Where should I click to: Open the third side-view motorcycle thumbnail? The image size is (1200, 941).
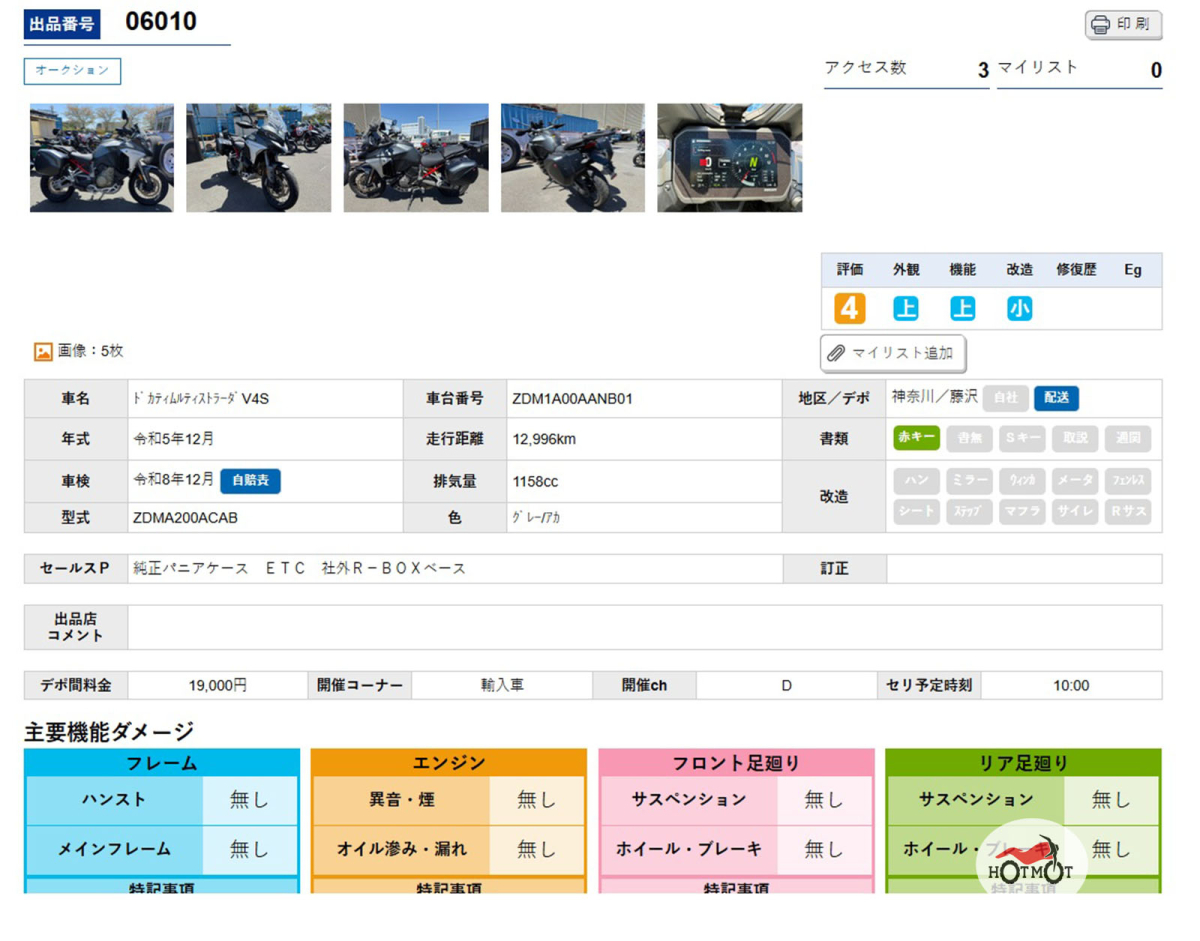click(x=416, y=158)
